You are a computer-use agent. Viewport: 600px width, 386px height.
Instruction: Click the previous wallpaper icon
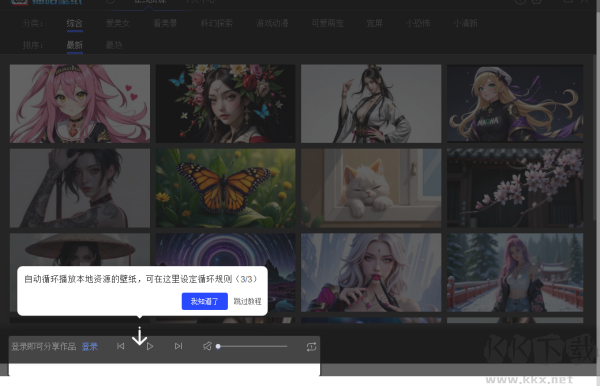(x=121, y=346)
